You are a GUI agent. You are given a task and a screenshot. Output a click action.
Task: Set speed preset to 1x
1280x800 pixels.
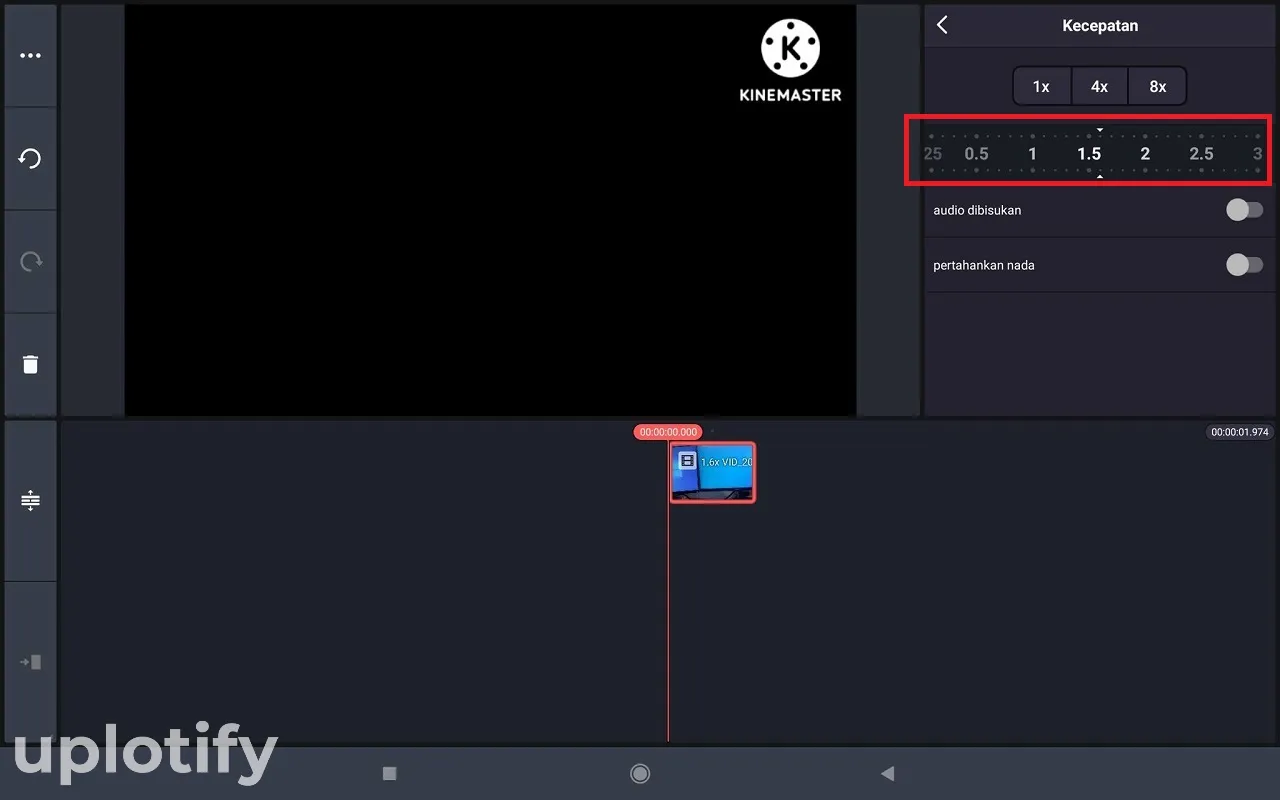(x=1041, y=87)
